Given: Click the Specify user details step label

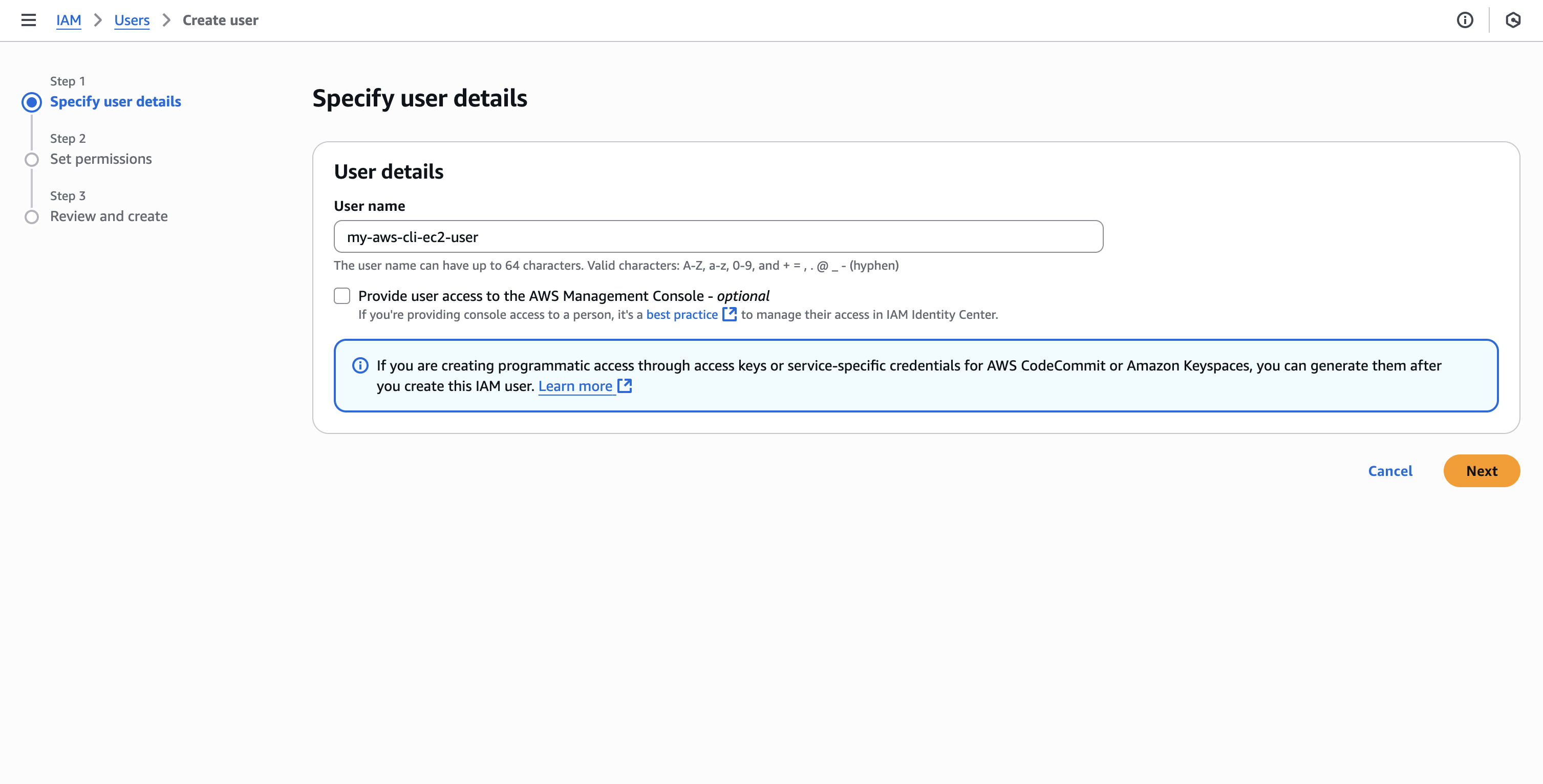Looking at the screenshot, I should point(115,102).
